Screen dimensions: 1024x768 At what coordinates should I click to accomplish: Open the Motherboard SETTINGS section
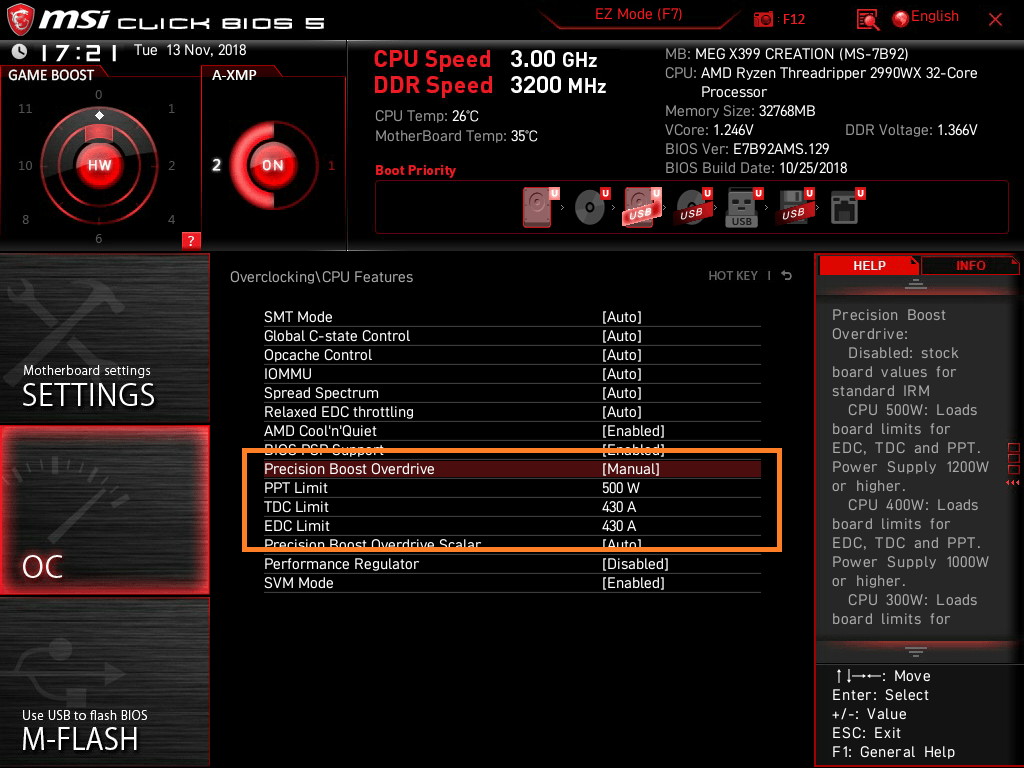[104, 338]
